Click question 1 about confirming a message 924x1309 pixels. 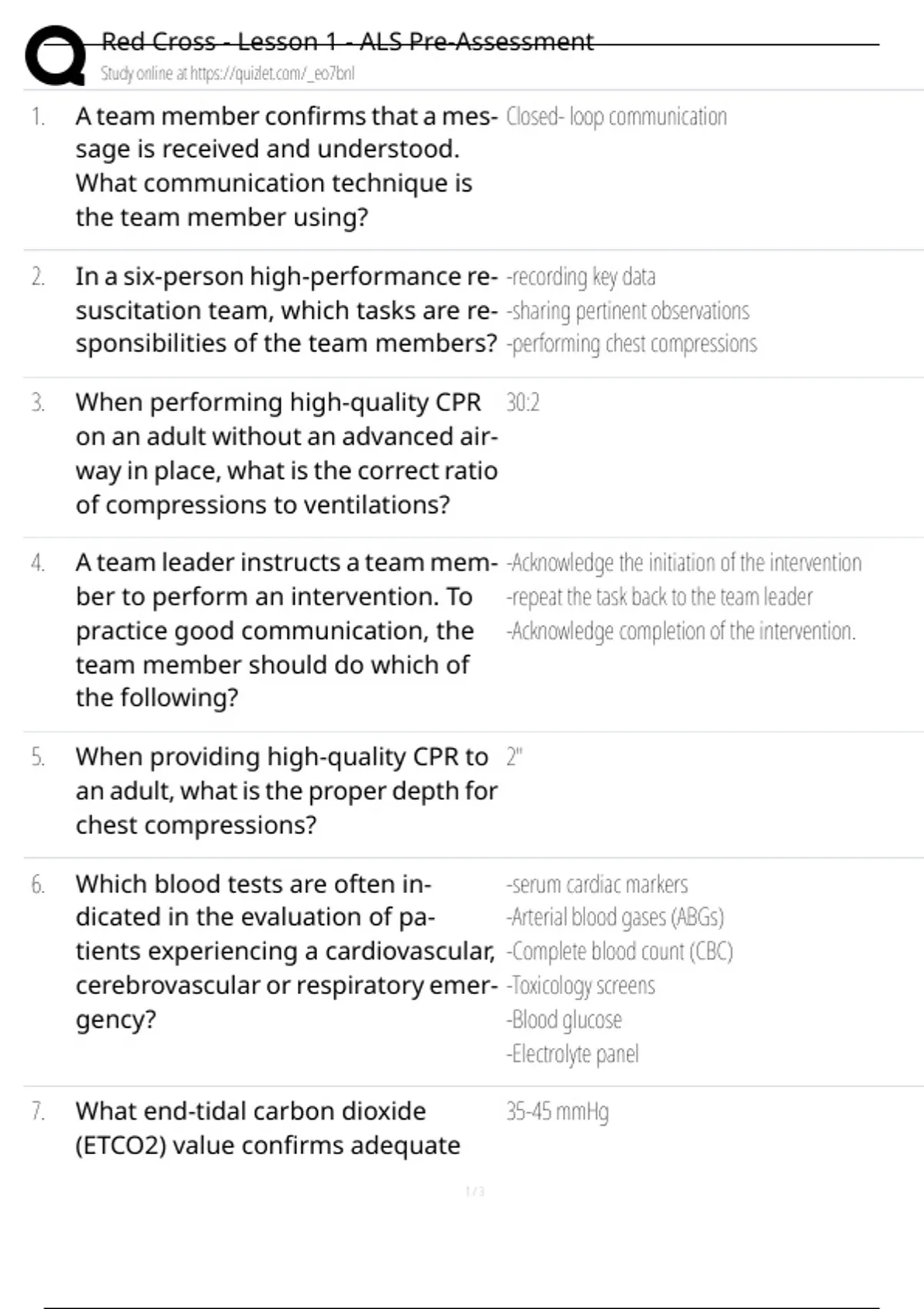point(285,166)
